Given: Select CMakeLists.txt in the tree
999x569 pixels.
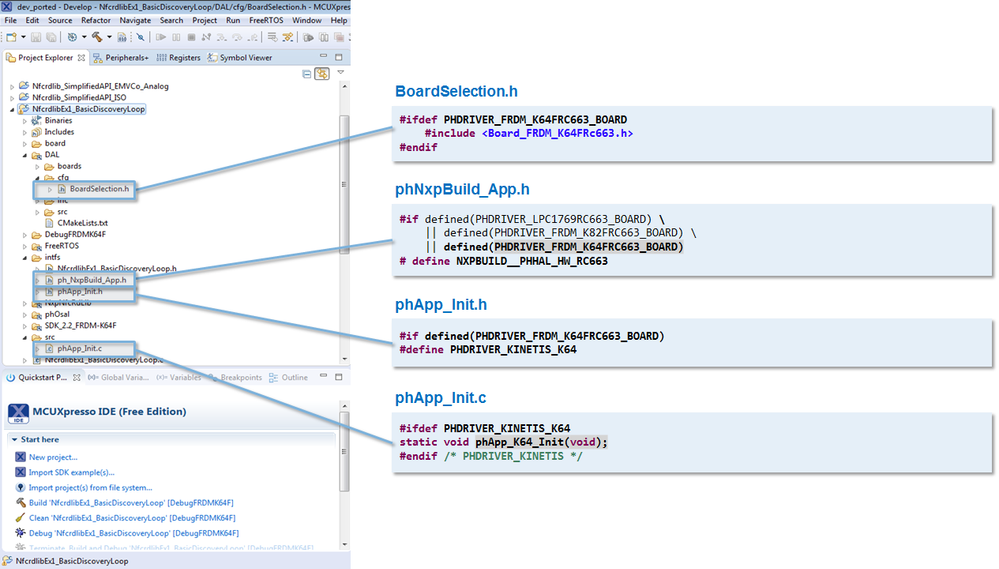Looking at the screenshot, I should [82, 224].
